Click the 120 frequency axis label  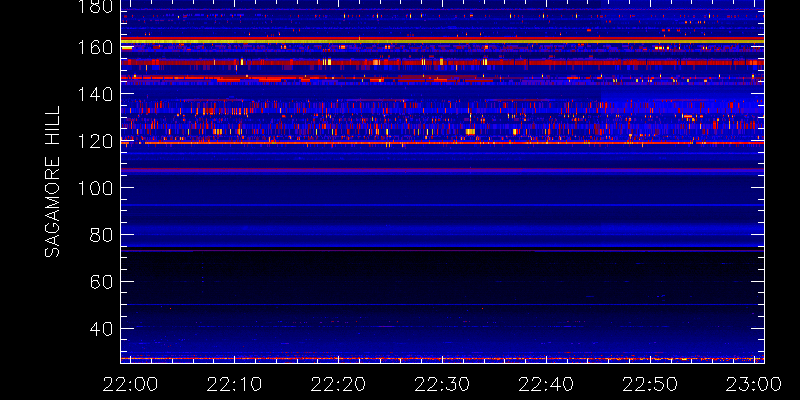[x=93, y=141]
